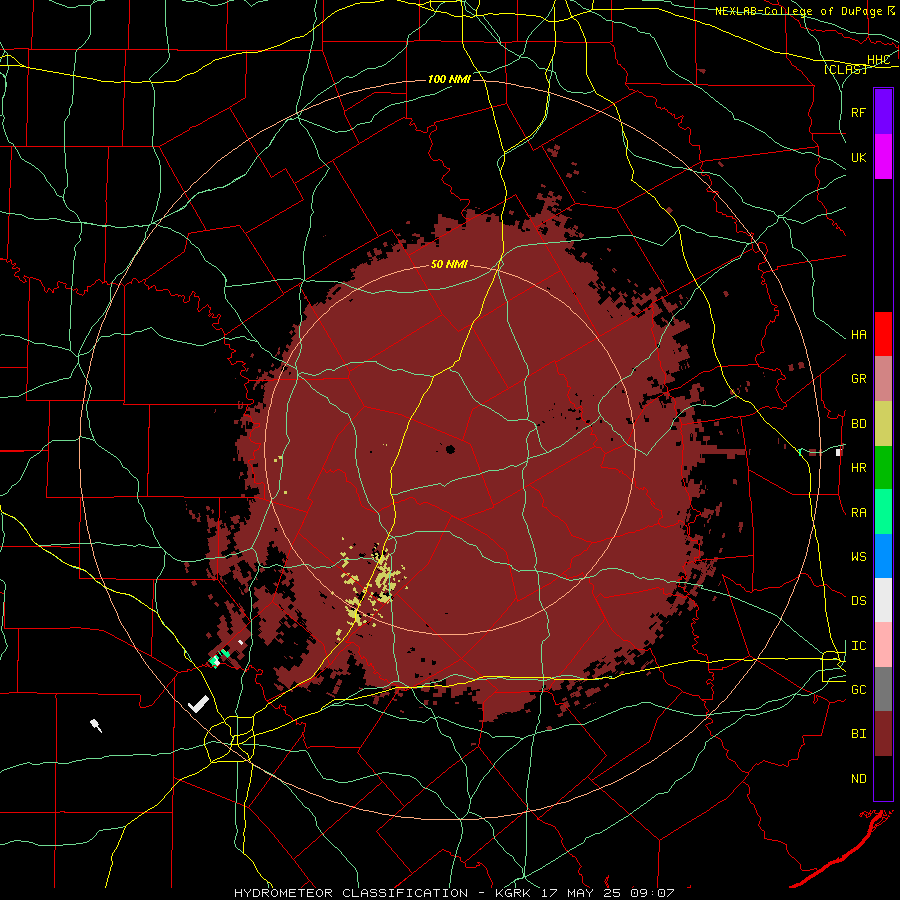Image resolution: width=900 pixels, height=900 pixels.
Task: Select the BI biological brown swatch
Action: (883, 734)
